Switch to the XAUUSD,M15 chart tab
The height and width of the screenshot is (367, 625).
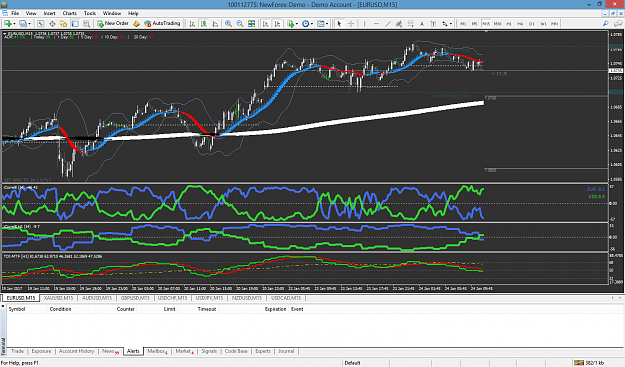coord(58,298)
